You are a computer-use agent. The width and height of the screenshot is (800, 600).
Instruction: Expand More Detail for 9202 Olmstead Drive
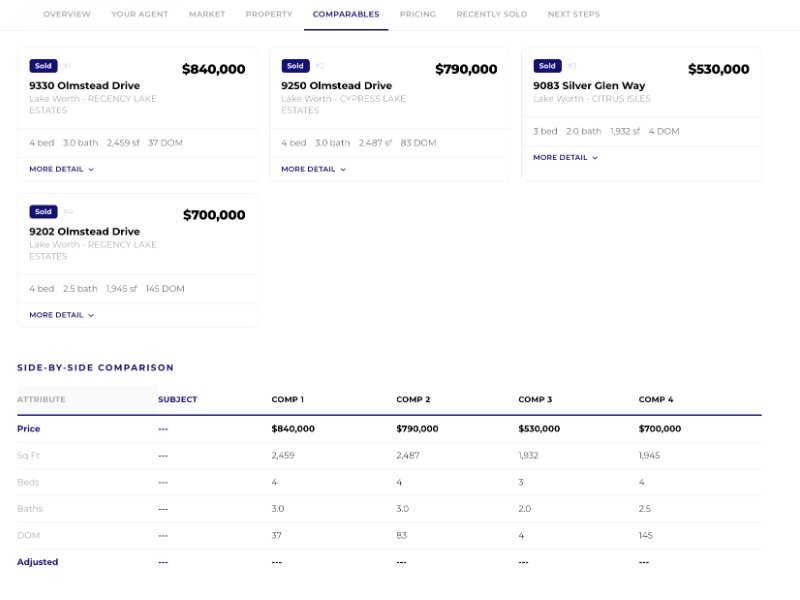coord(61,315)
